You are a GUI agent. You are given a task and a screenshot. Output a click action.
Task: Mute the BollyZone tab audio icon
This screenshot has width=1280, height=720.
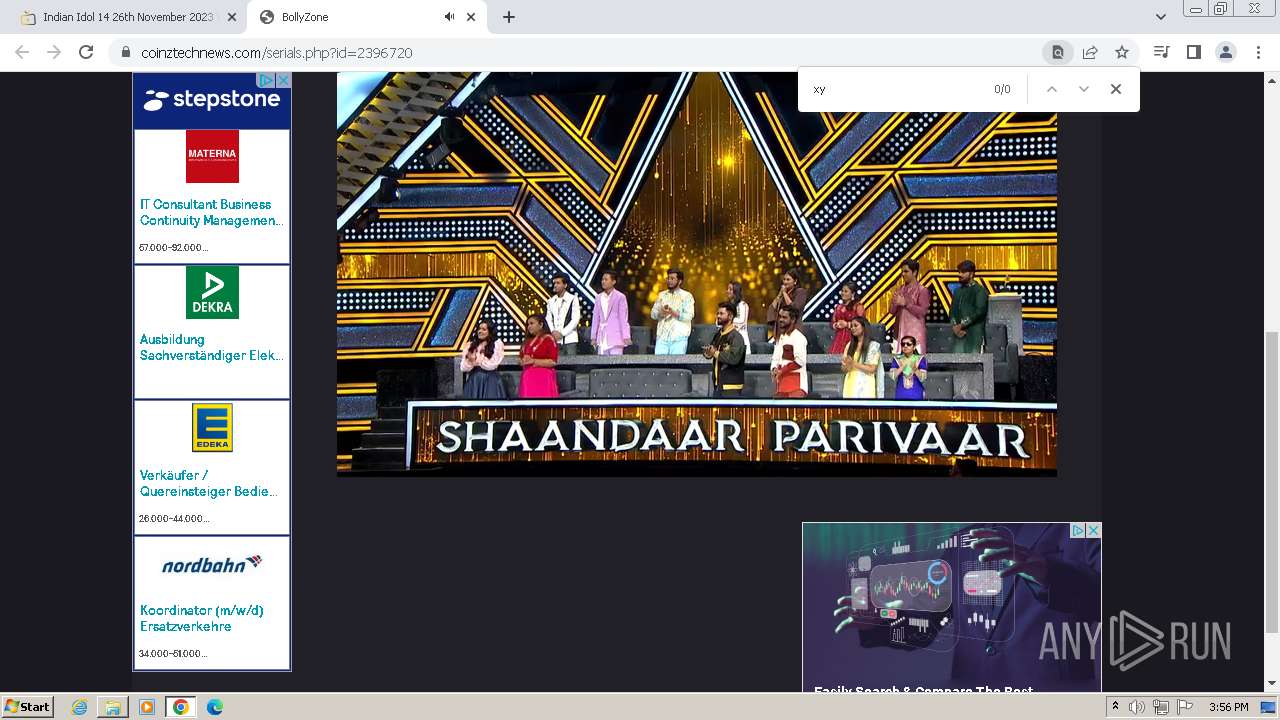(449, 17)
